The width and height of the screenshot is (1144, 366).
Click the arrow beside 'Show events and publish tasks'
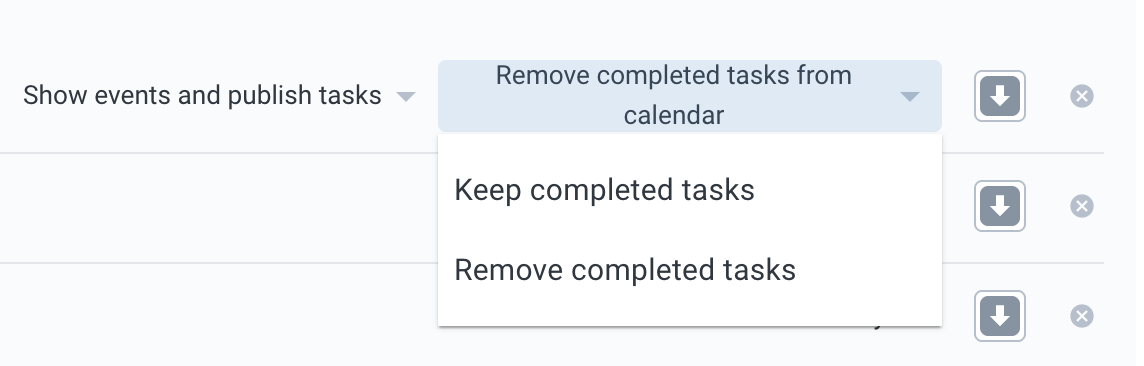click(406, 96)
